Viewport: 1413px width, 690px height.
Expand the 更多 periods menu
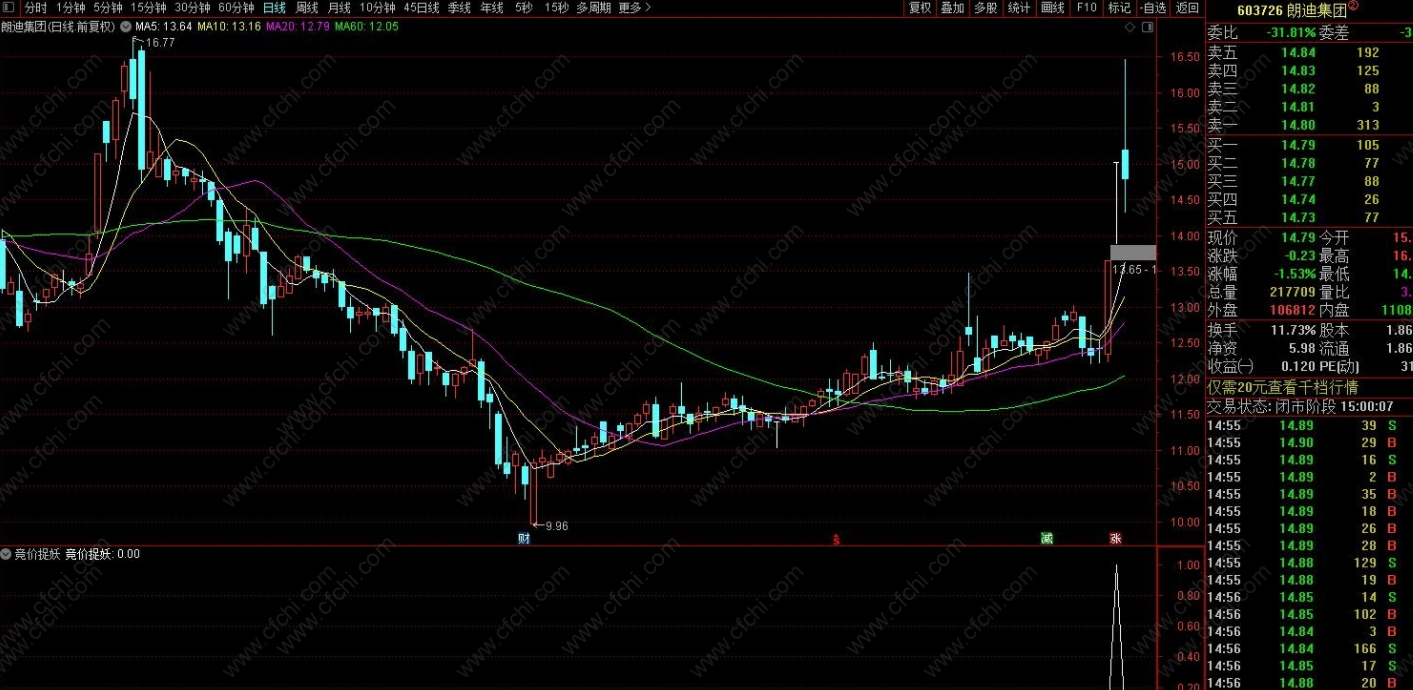click(635, 8)
